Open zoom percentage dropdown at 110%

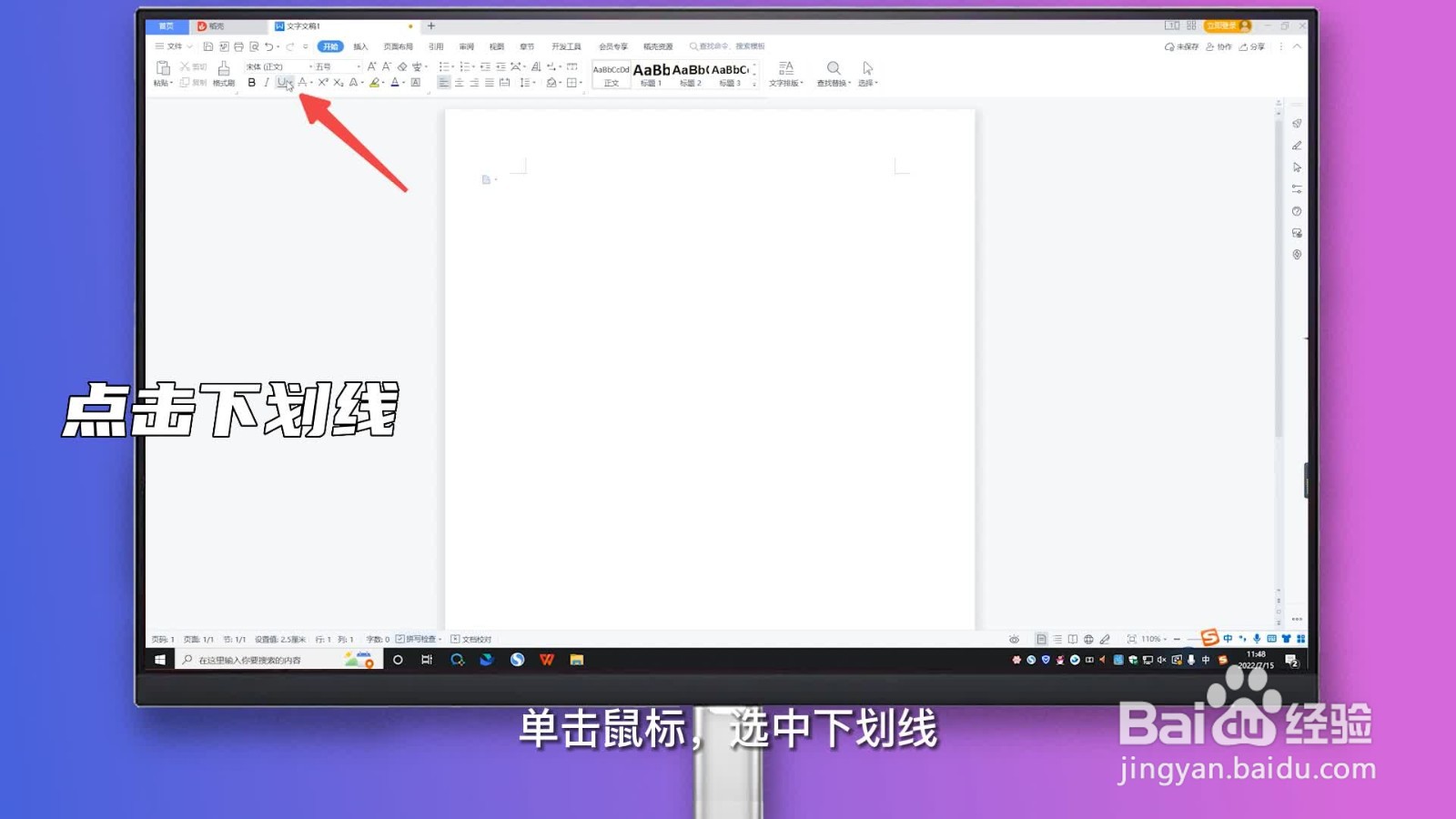(1154, 639)
